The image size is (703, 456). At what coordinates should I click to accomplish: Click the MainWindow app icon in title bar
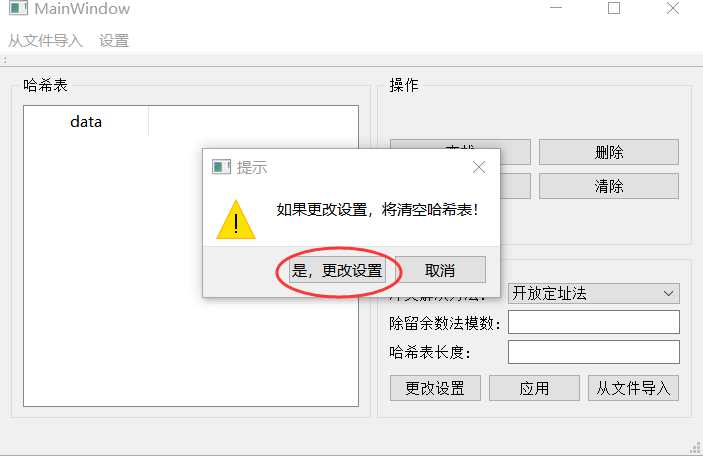tap(18, 8)
